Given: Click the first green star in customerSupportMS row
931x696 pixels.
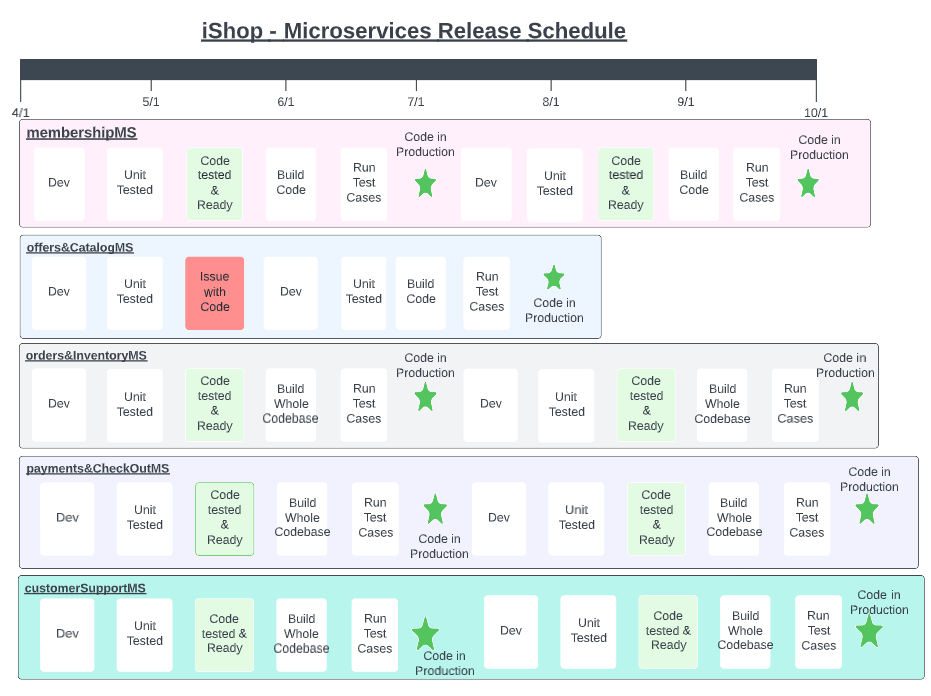Looking at the screenshot, I should 426,634.
